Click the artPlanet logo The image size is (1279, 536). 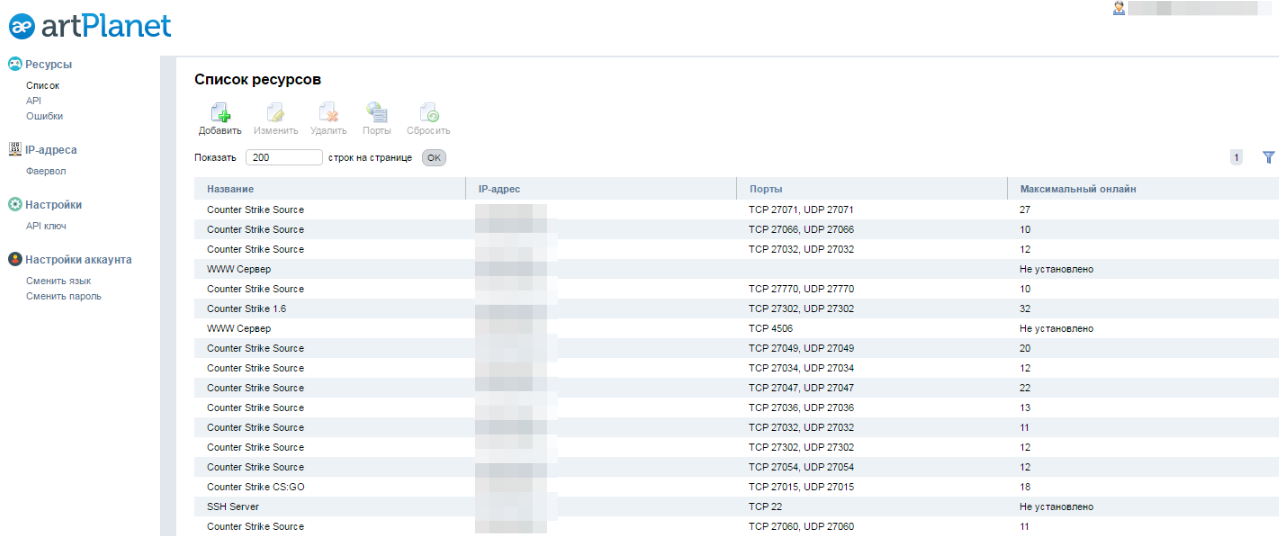point(90,26)
